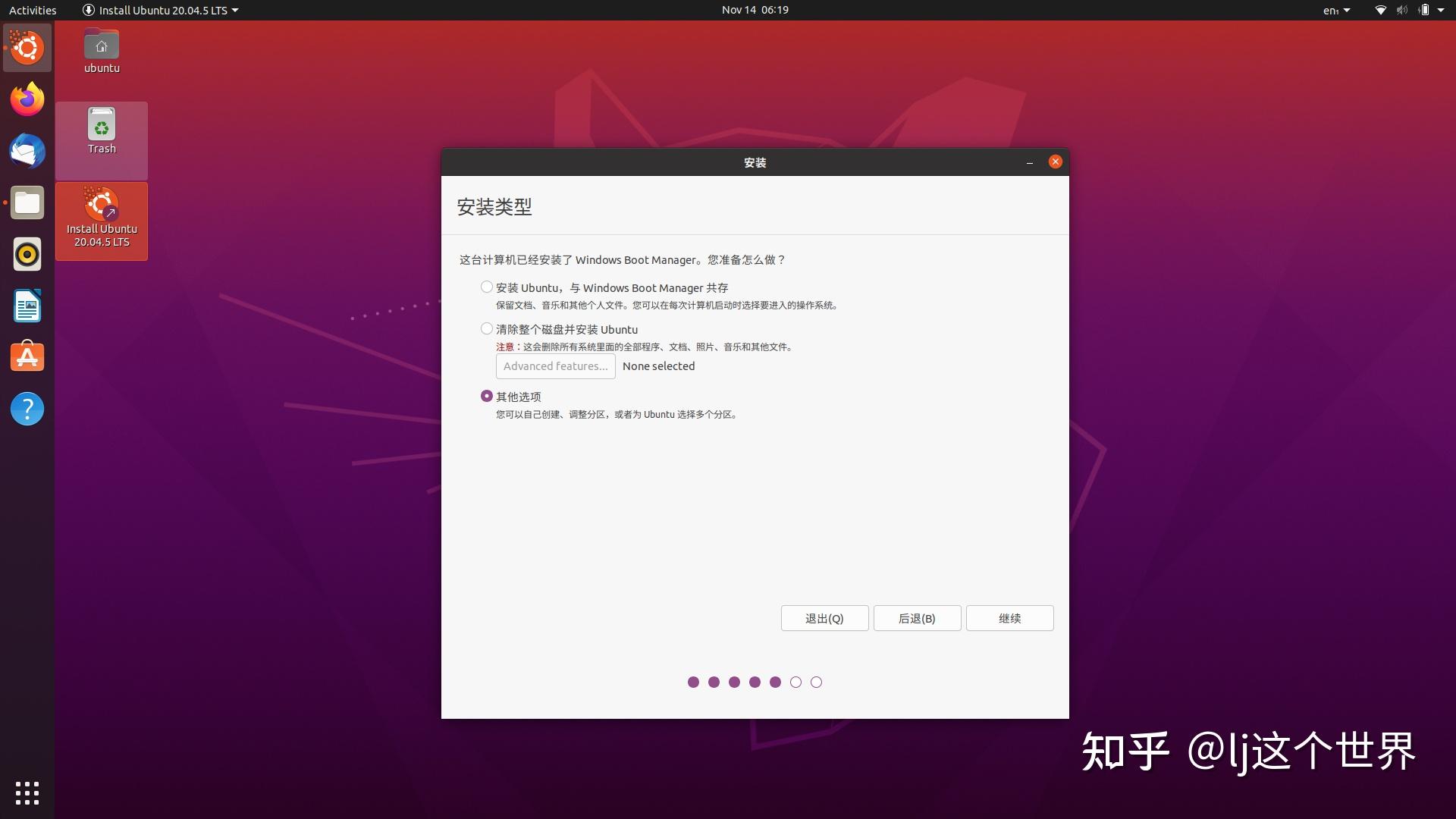Screen dimensions: 1456x819
Task: Open Rhythmbox music player
Action: point(27,254)
